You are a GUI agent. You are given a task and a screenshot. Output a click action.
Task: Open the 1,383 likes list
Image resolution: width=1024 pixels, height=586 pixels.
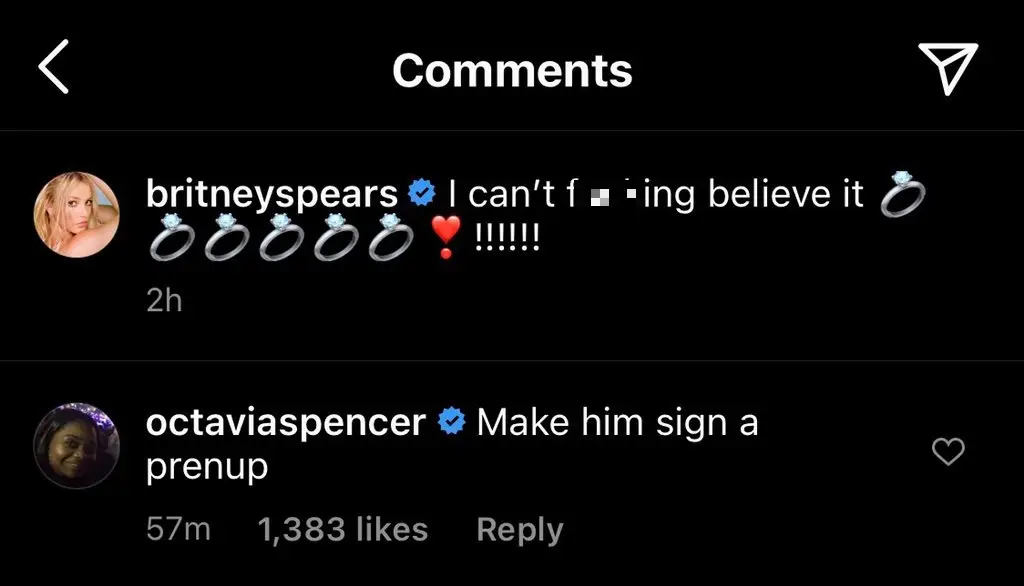[x=343, y=529]
